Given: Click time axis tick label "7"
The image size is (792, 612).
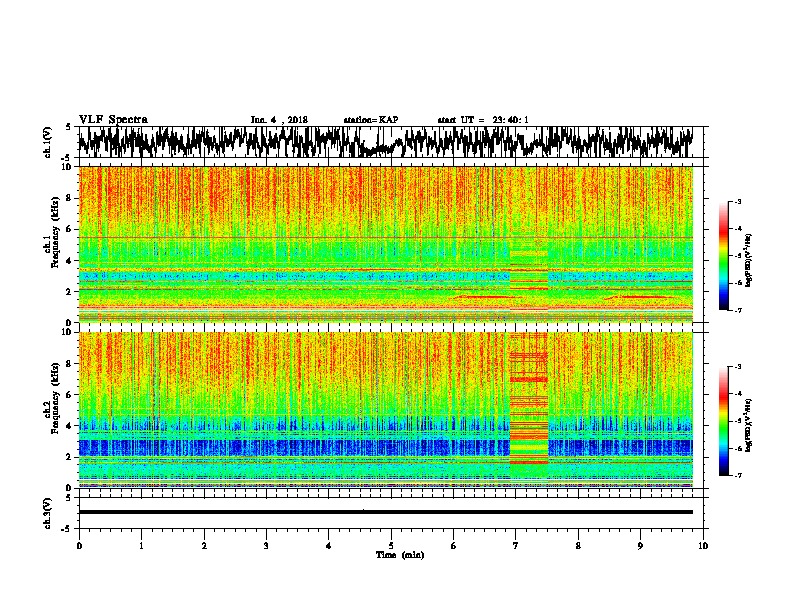Looking at the screenshot, I should coord(516,546).
